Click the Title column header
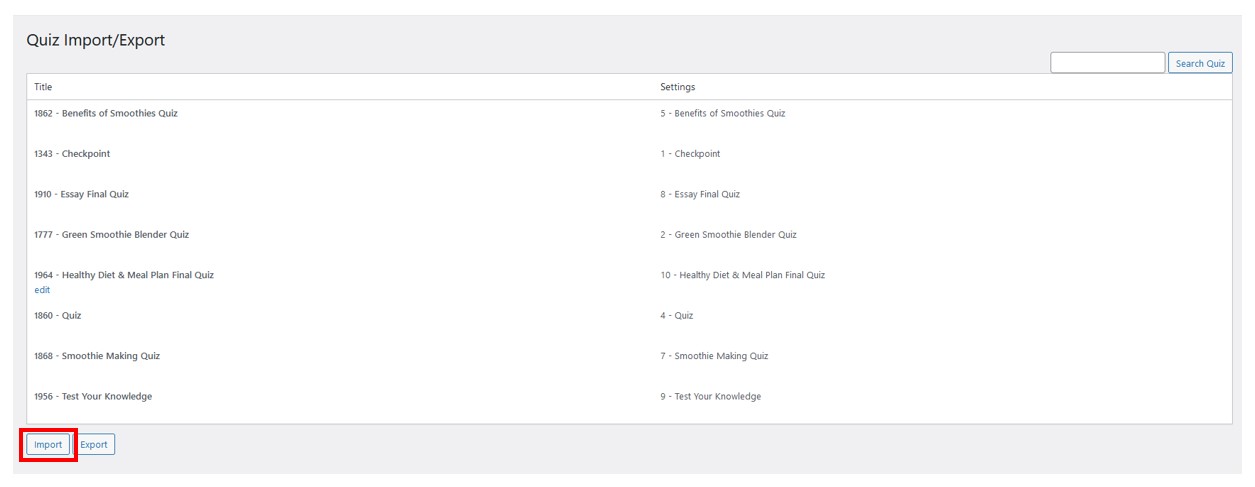 (x=43, y=87)
